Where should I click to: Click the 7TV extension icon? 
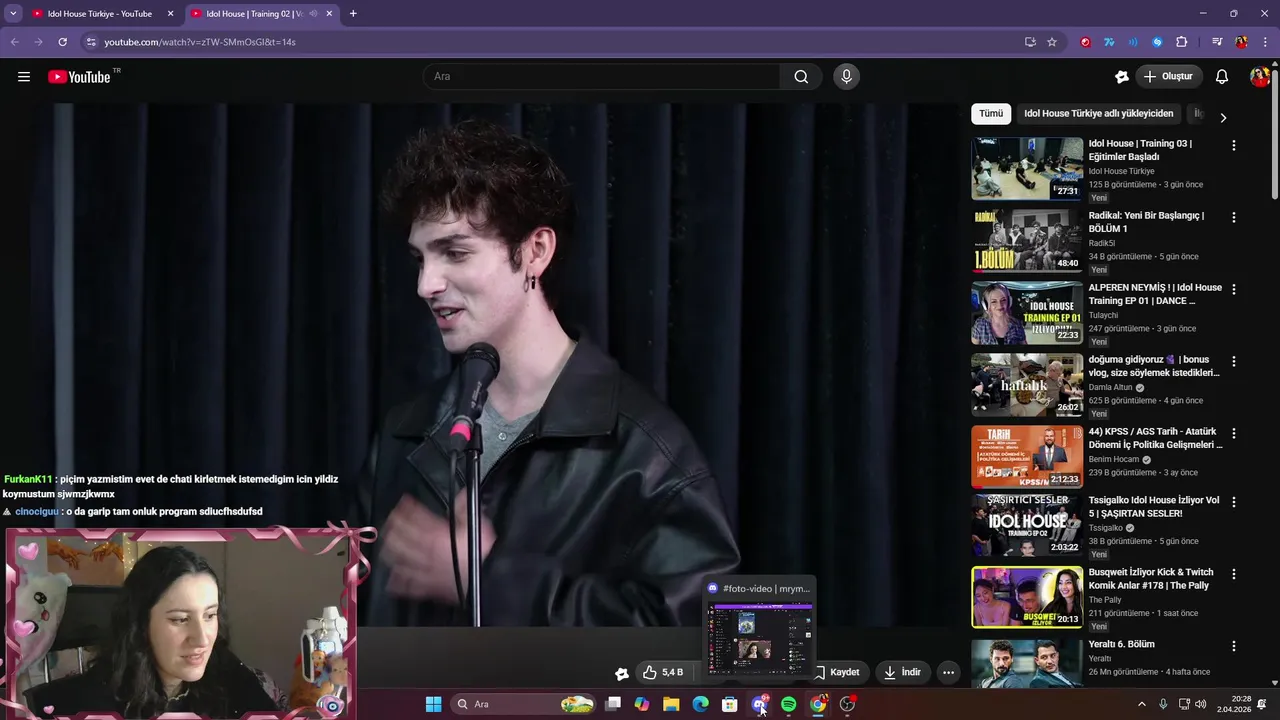[1109, 42]
